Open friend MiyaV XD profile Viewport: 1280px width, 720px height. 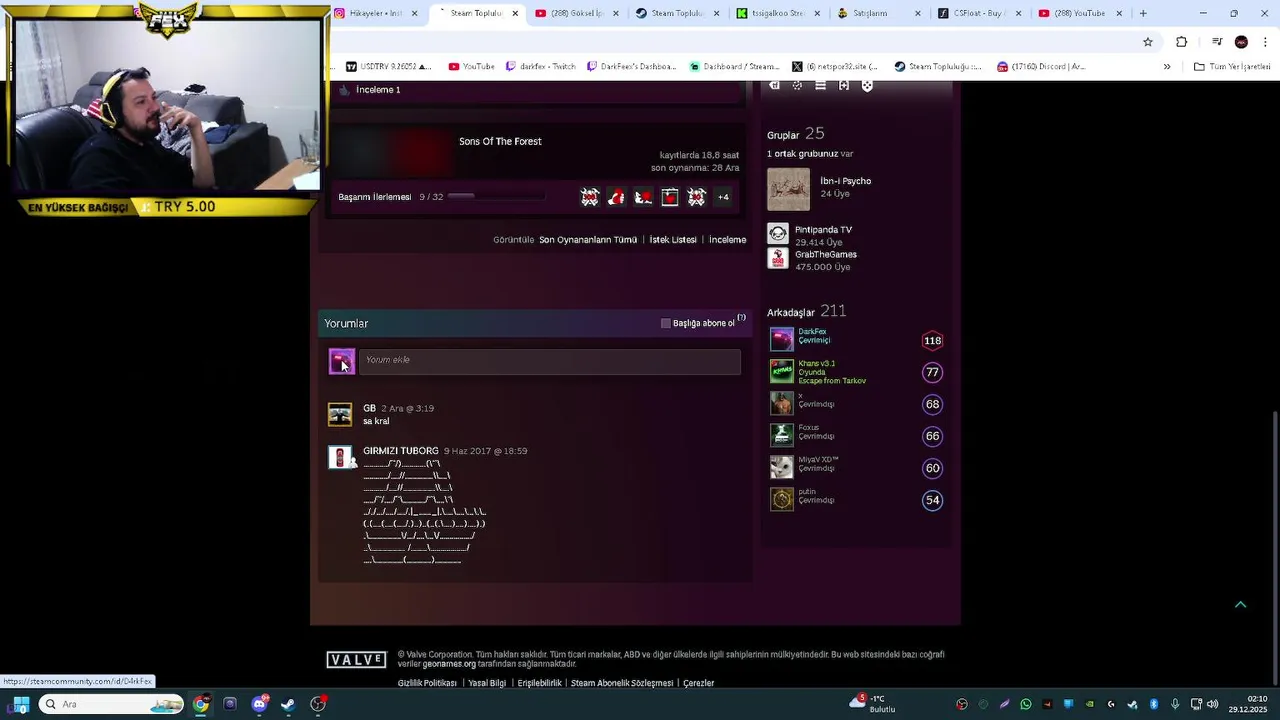(818, 460)
